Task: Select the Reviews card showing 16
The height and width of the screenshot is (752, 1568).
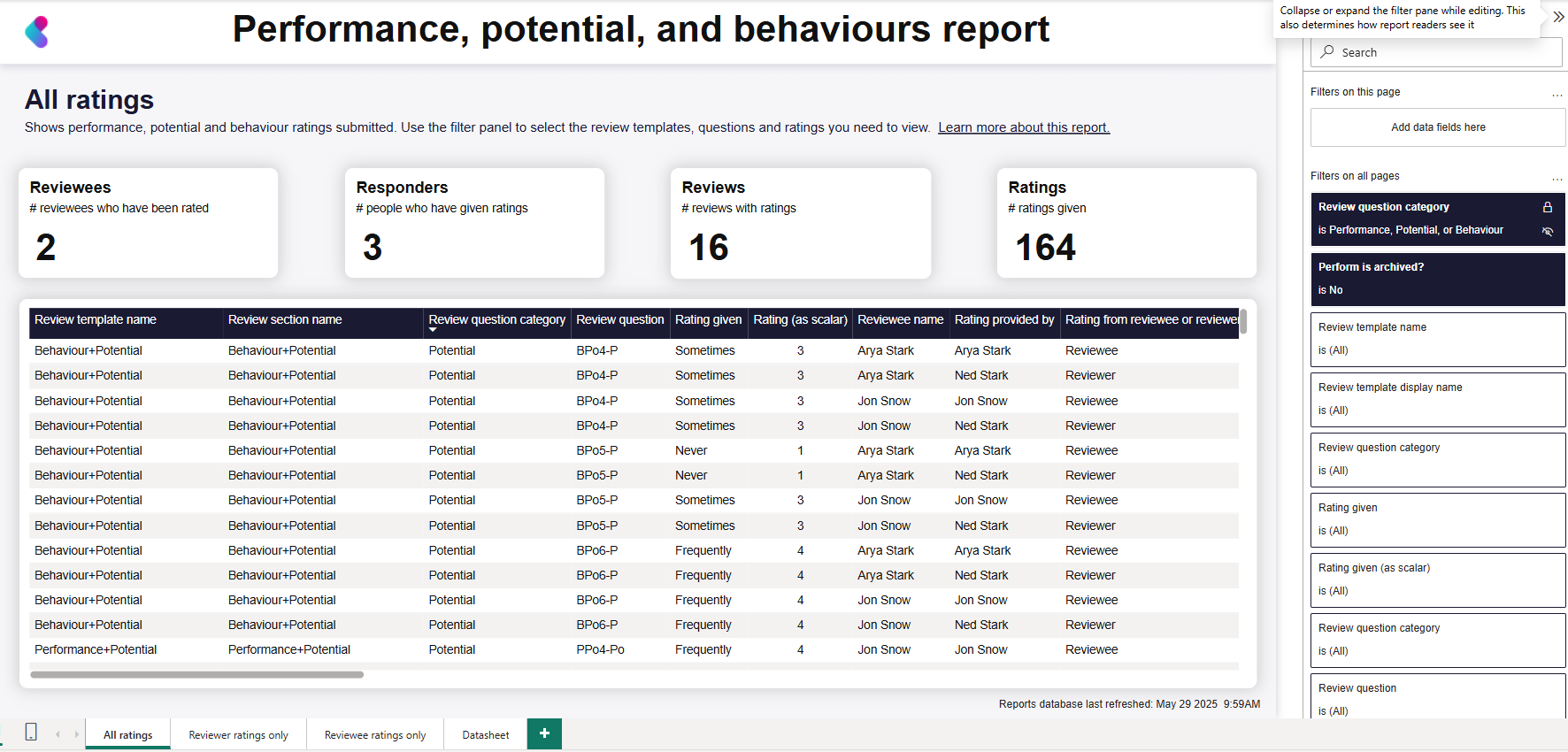Action: pyautogui.click(x=801, y=223)
